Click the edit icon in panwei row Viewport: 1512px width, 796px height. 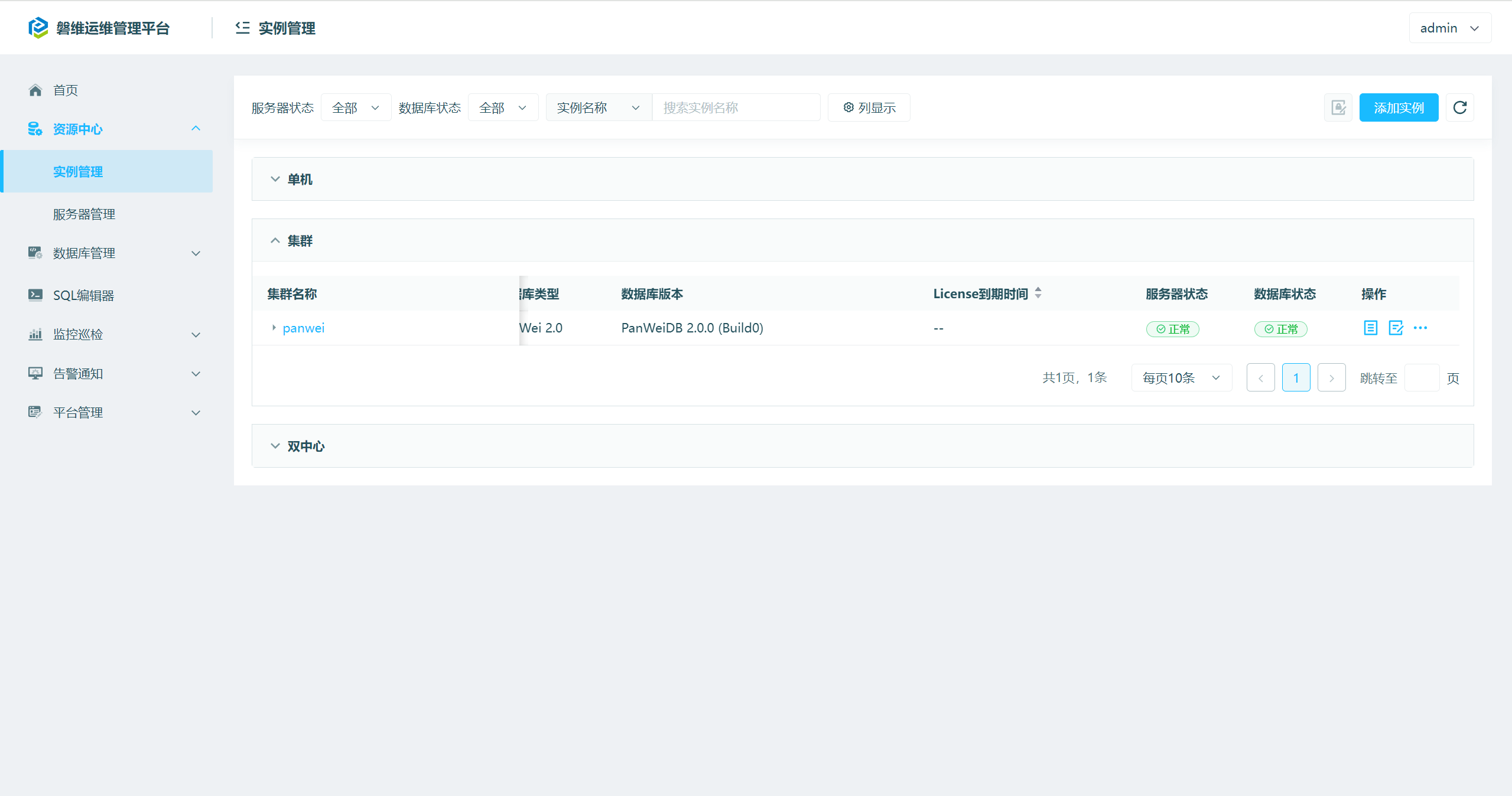(x=1396, y=328)
